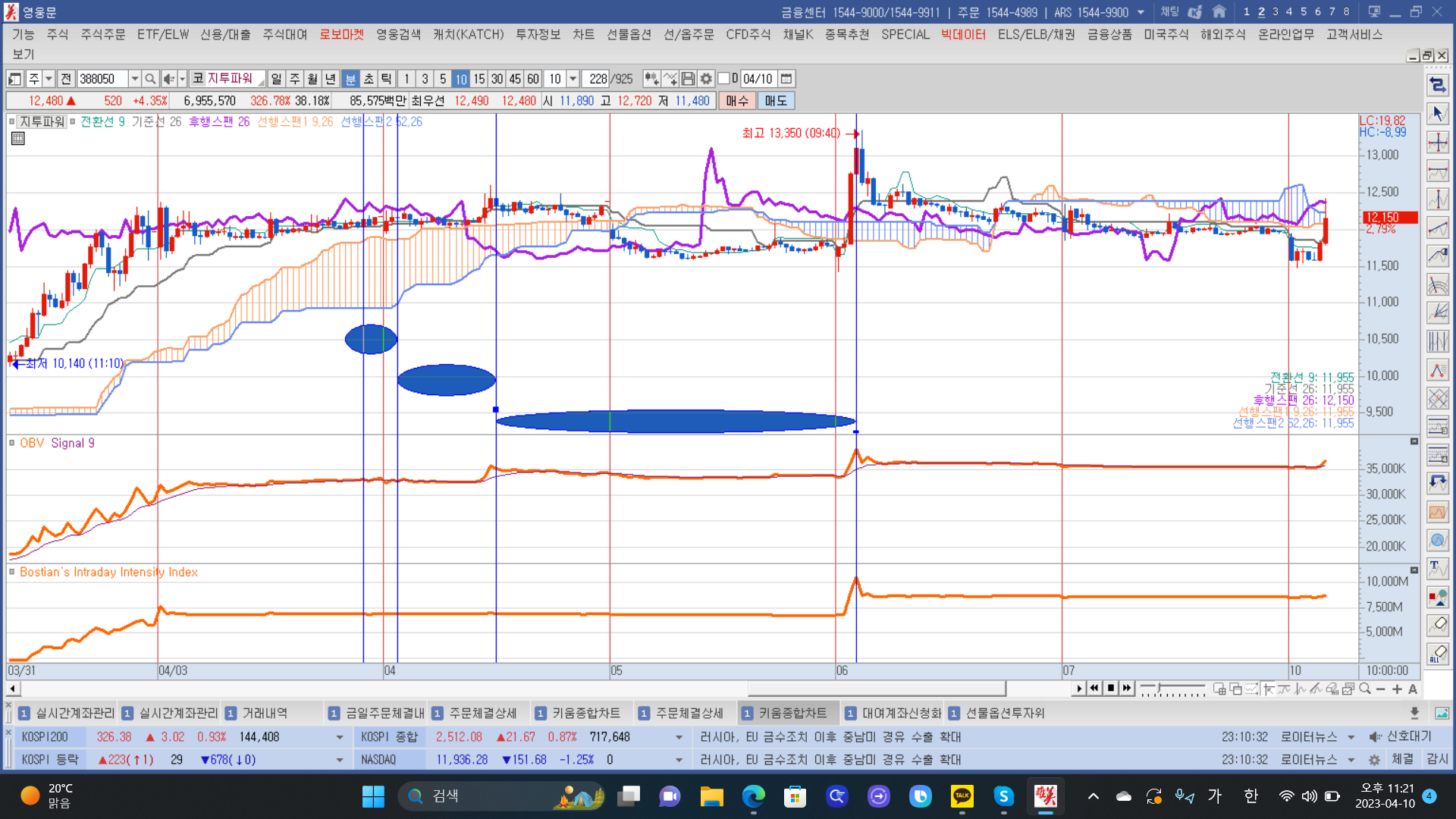Click the text tool in right sidebar
Screen dimensions: 1456x819
pos(1437,568)
